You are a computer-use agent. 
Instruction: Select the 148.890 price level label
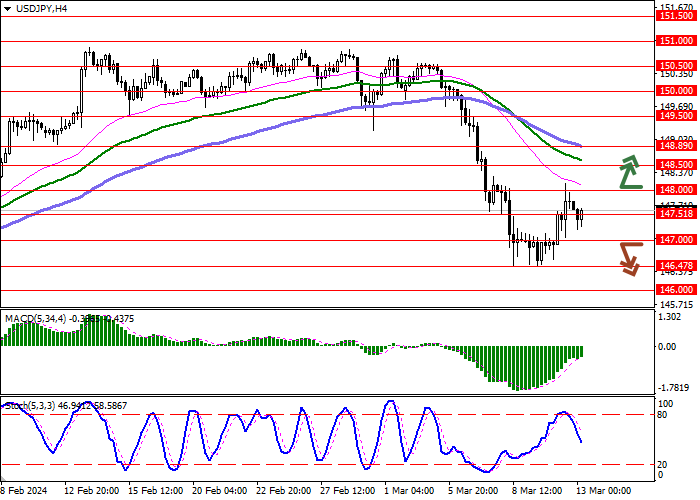[676, 146]
